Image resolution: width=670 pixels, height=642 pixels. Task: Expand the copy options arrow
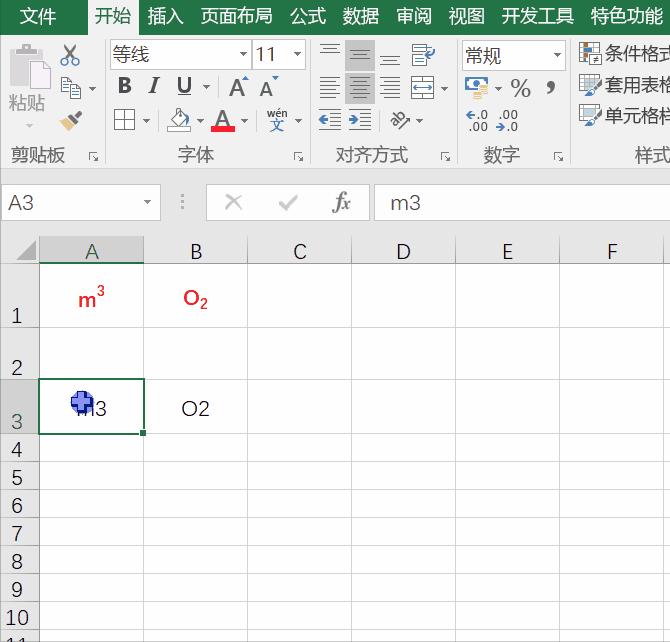(92, 88)
